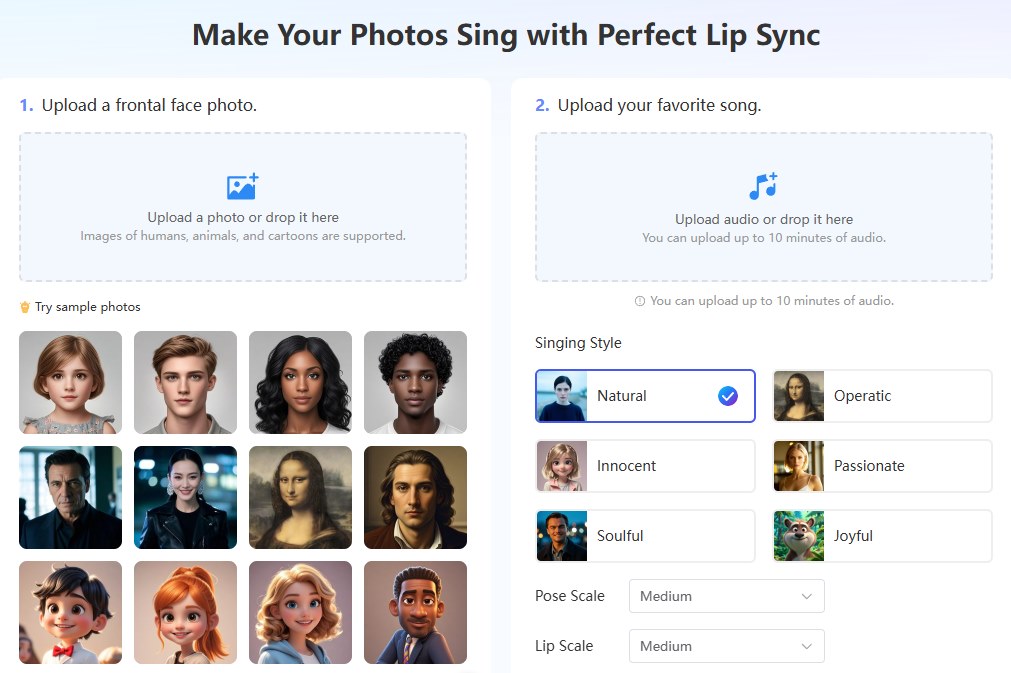This screenshot has width=1011, height=673.
Task: Click "Upload a photo or drop it here"
Action: [x=243, y=217]
